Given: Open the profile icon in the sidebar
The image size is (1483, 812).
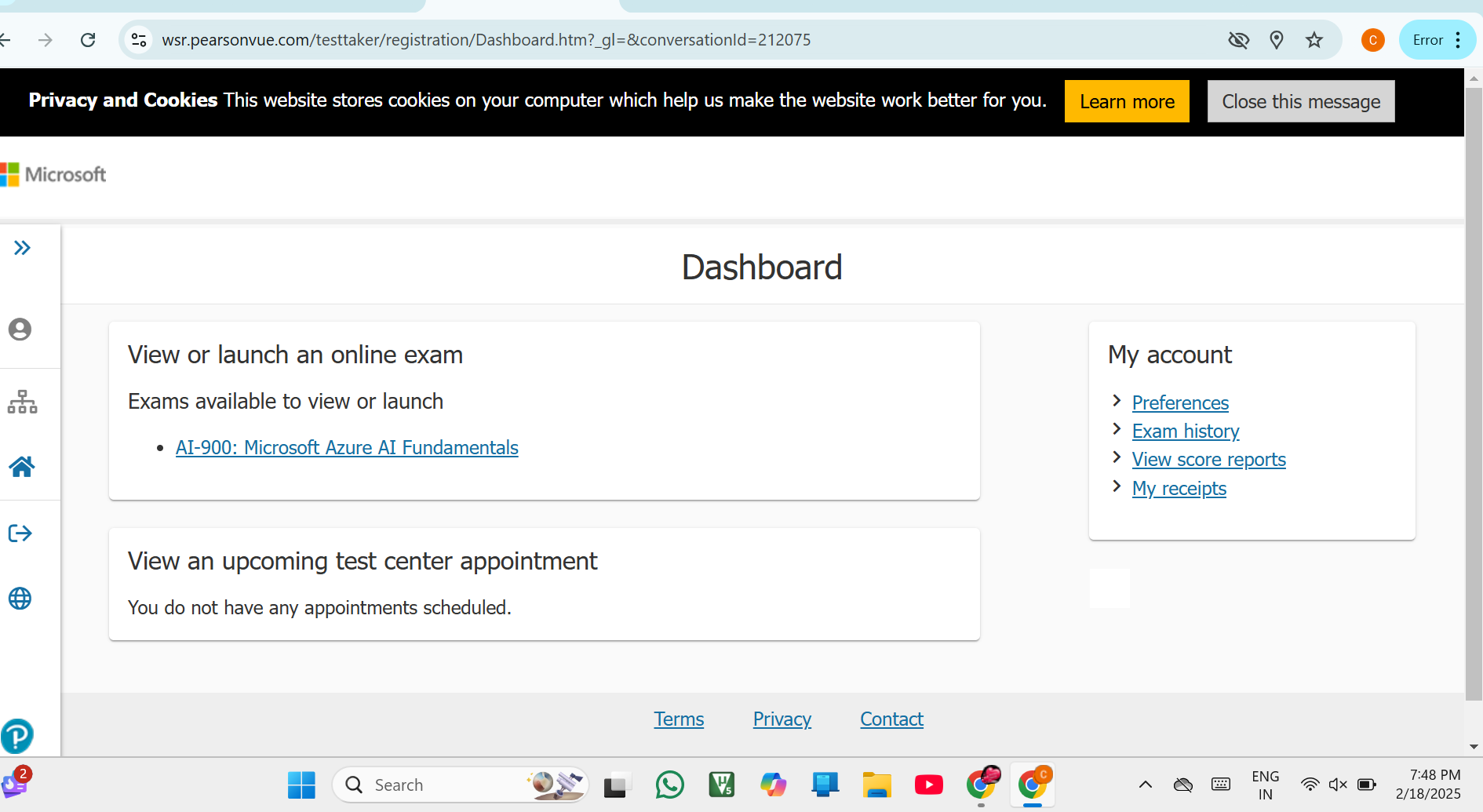Looking at the screenshot, I should [x=20, y=330].
